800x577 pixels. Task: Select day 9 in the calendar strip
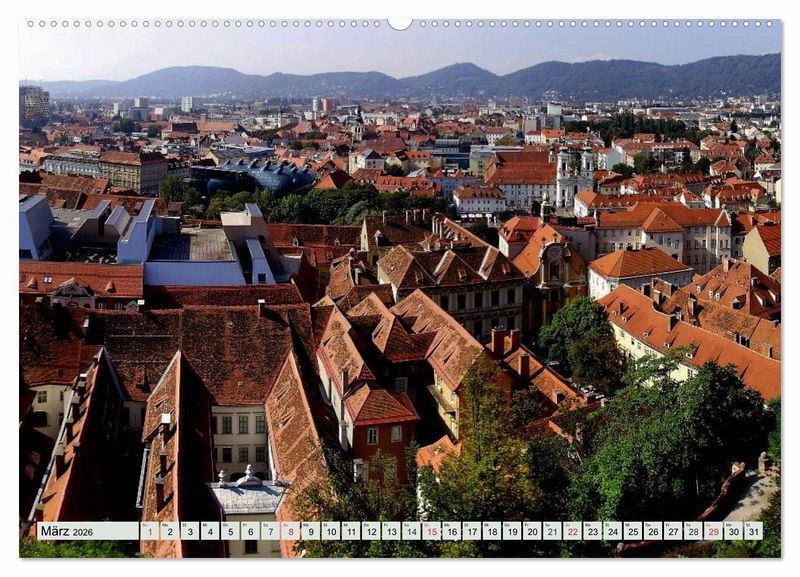point(311,531)
